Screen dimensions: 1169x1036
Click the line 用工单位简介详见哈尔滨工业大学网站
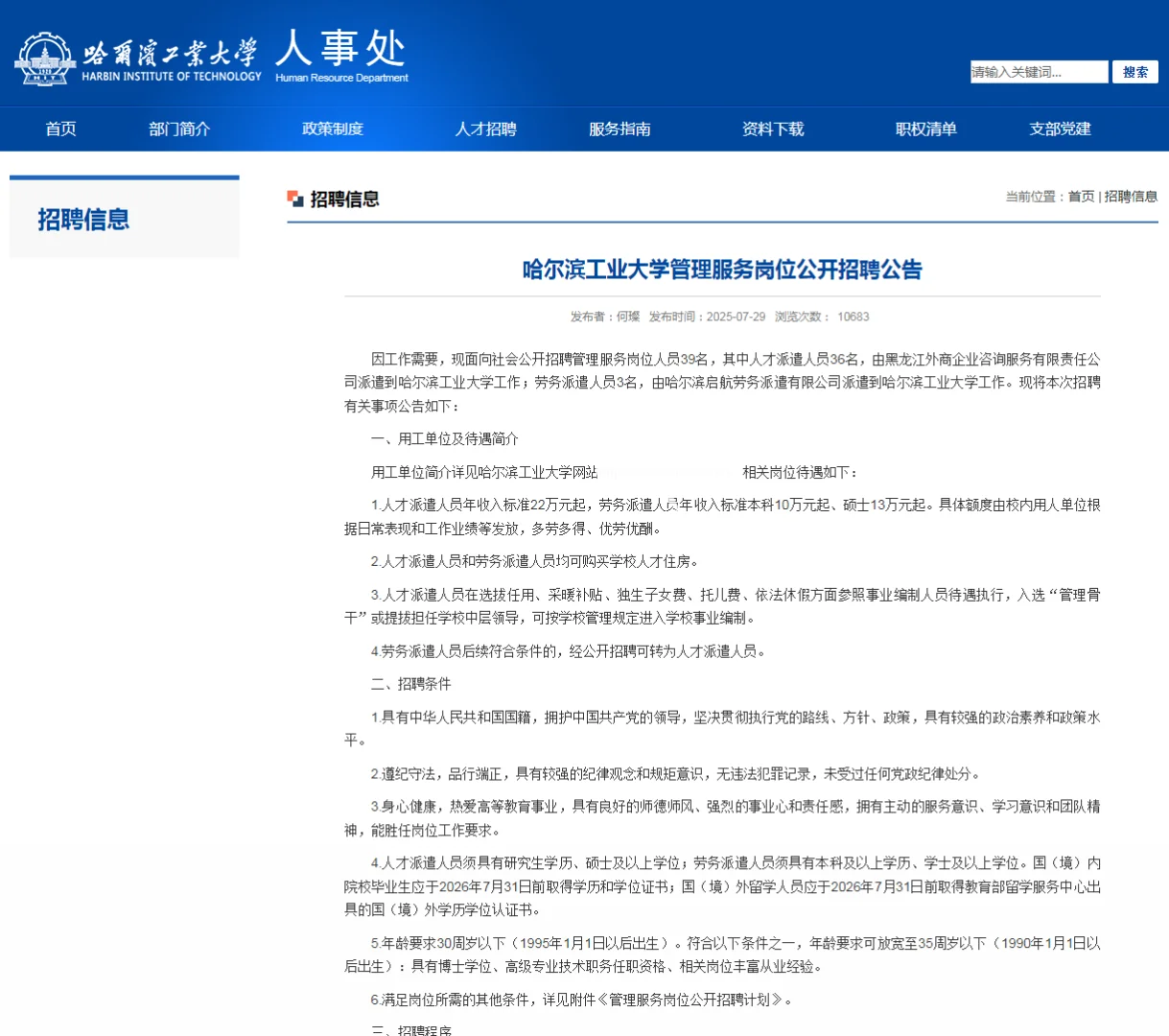[x=484, y=472]
